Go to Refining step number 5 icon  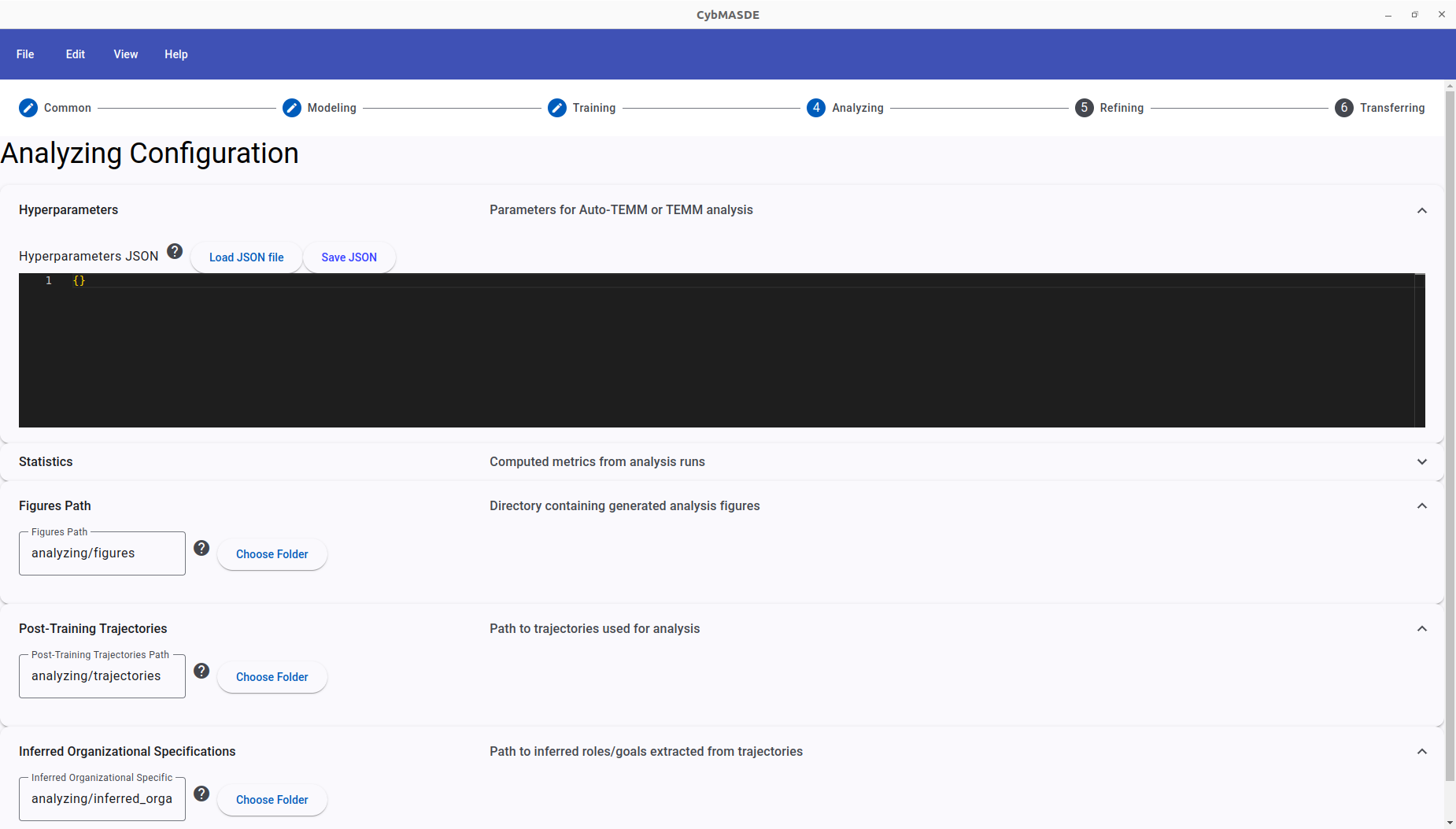tap(1085, 108)
